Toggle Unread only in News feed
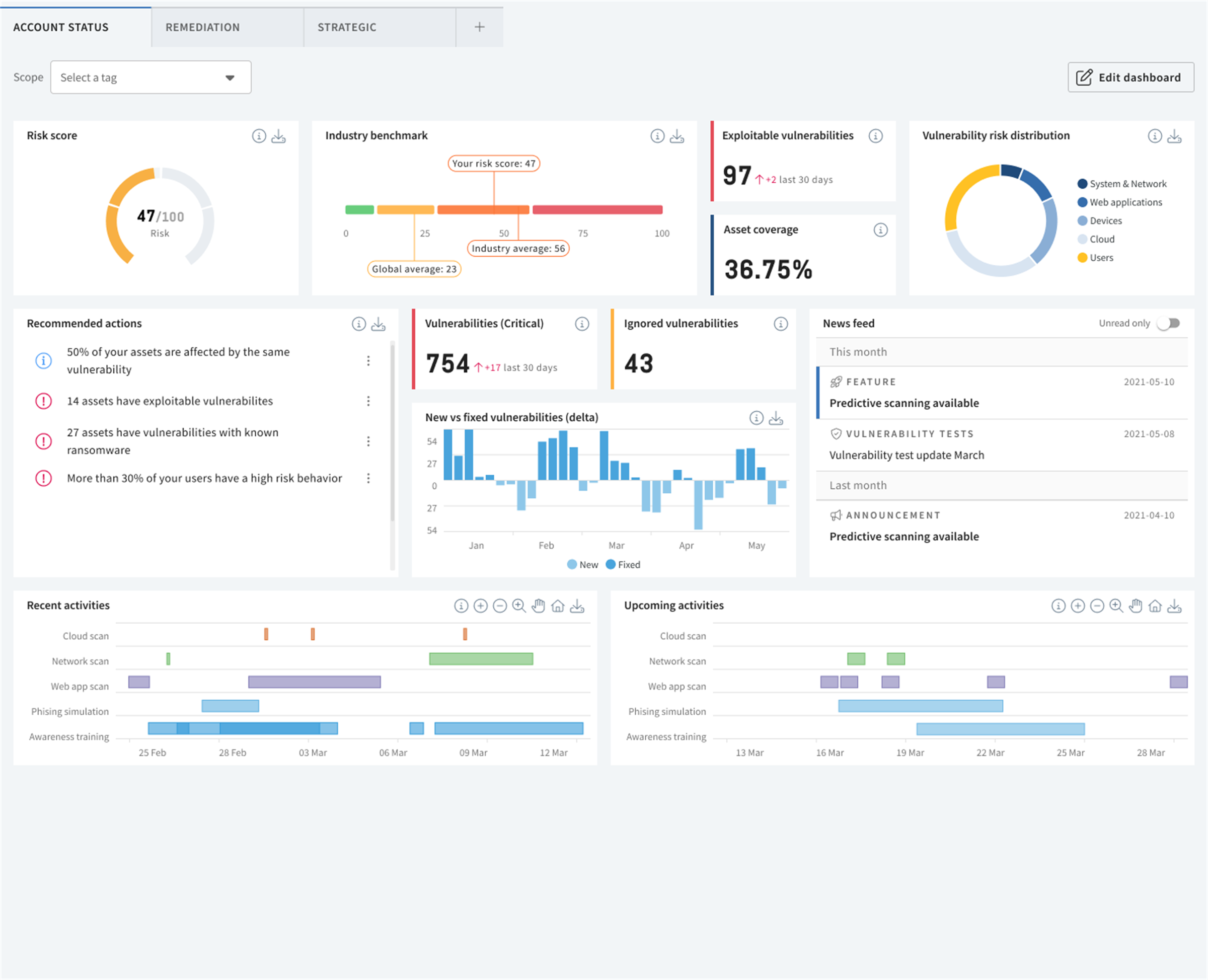Viewport: 1208px width, 980px height. 1168,324
